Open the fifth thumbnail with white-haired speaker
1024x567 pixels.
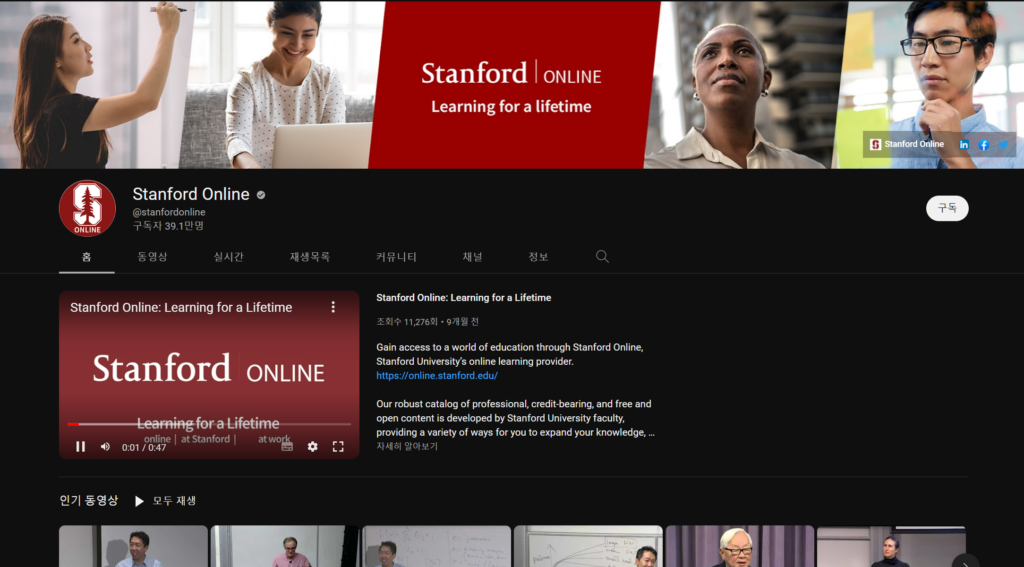pyautogui.click(x=739, y=546)
